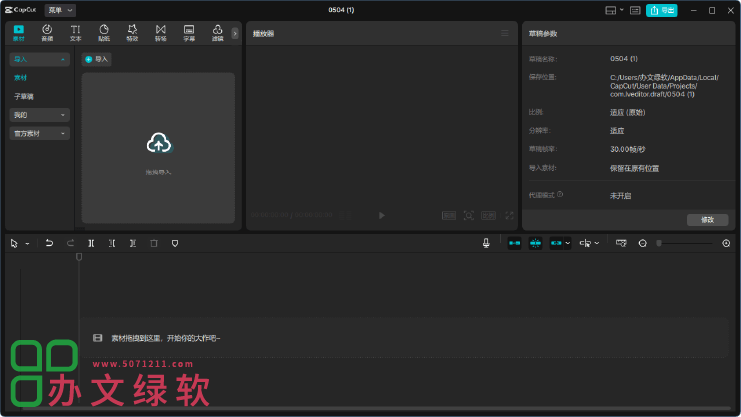Image resolution: width=741 pixels, height=417 pixels.
Task: Click the zoom focus icon in player
Action: (x=468, y=216)
